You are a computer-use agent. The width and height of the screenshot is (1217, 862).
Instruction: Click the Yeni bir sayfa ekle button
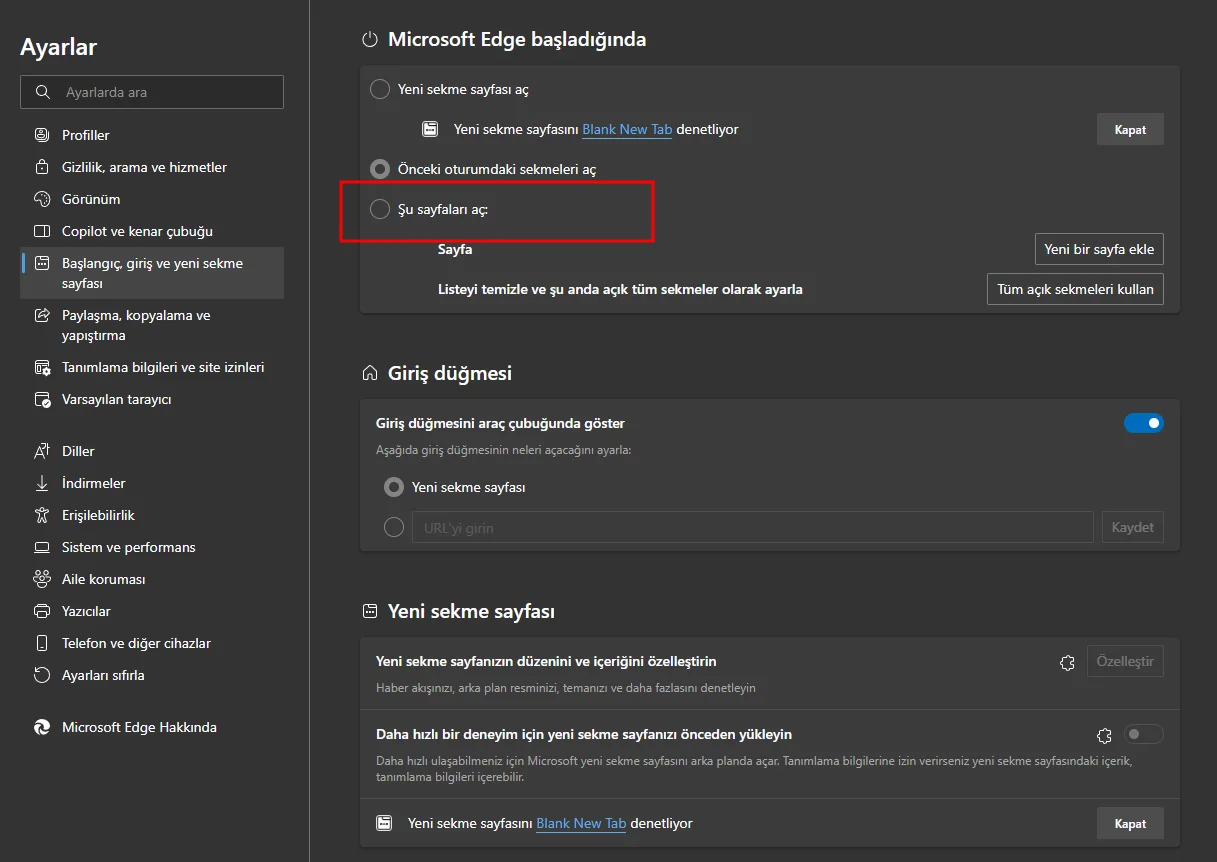(x=1099, y=249)
